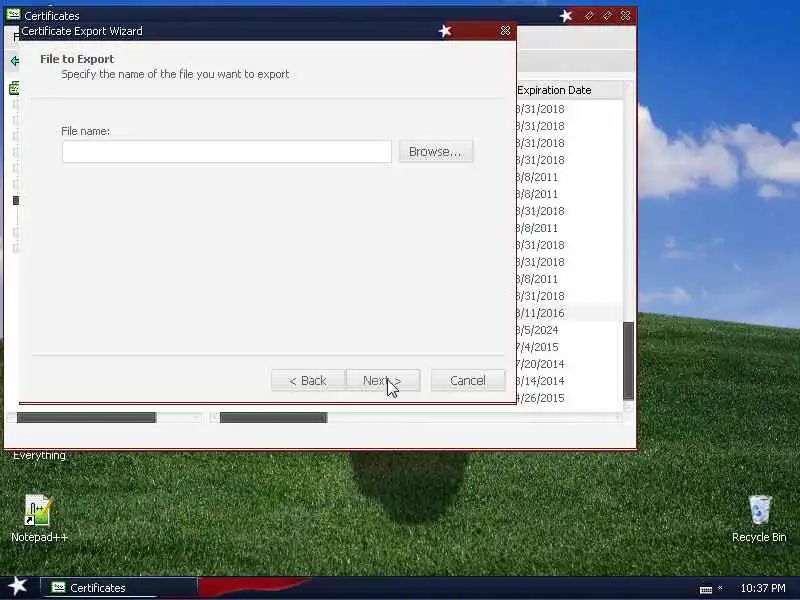Select the row expiring 7/4/2015
Image resolution: width=800 pixels, height=600 pixels.
pos(567,347)
